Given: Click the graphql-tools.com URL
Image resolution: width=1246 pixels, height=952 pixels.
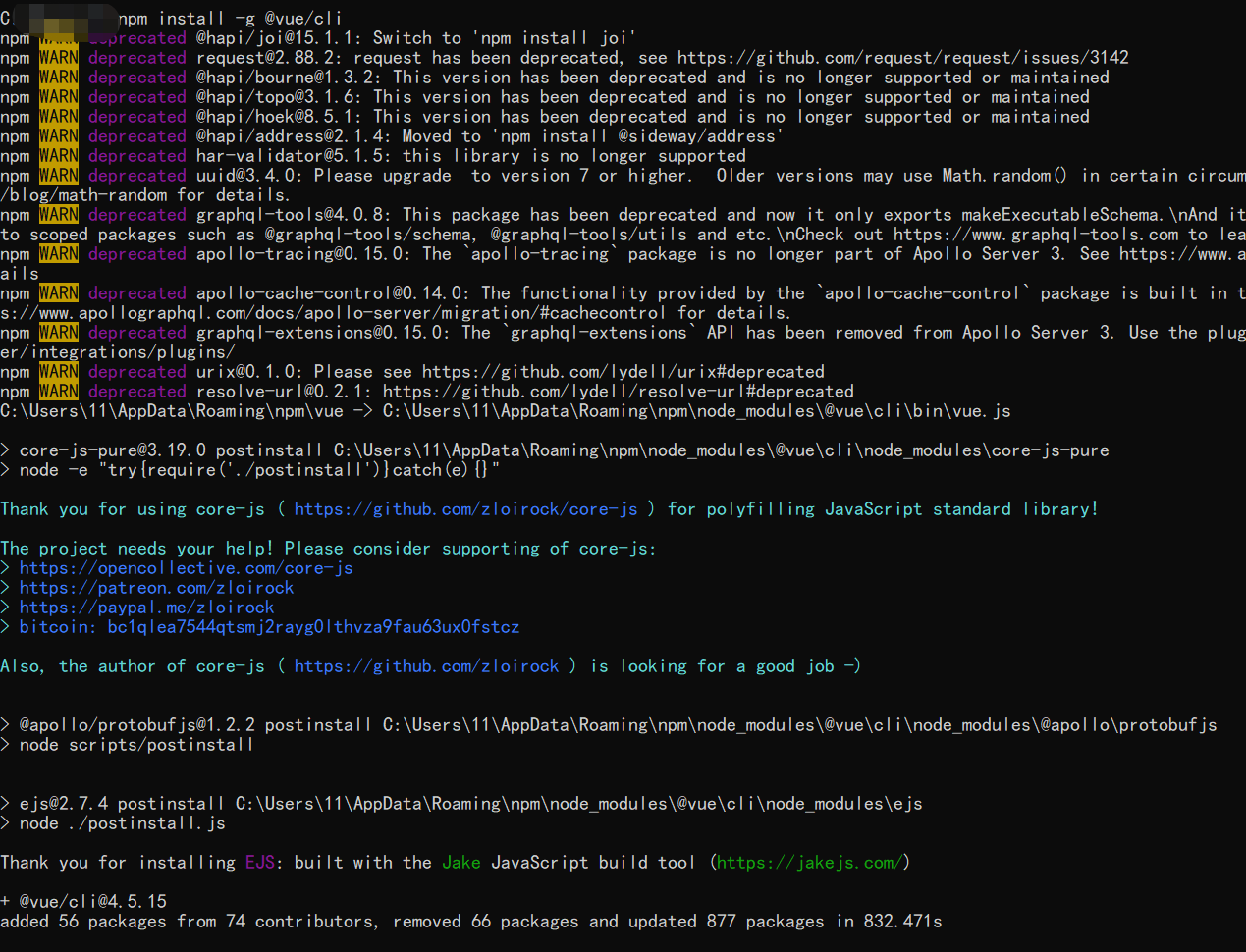Looking at the screenshot, I should (1025, 234).
